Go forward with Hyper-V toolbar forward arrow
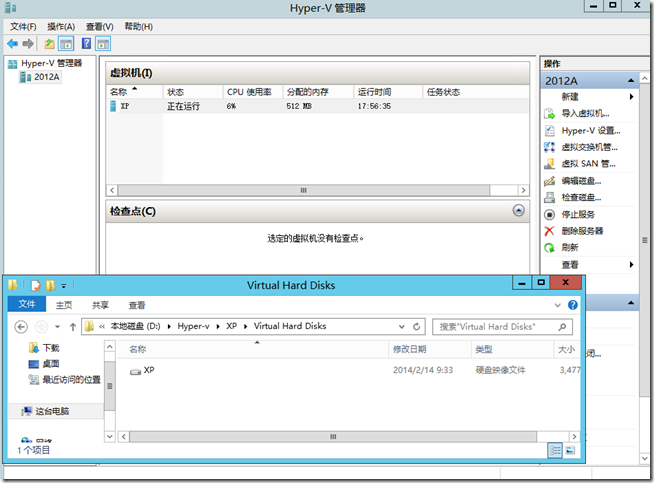654x483 pixels. pos(28,43)
